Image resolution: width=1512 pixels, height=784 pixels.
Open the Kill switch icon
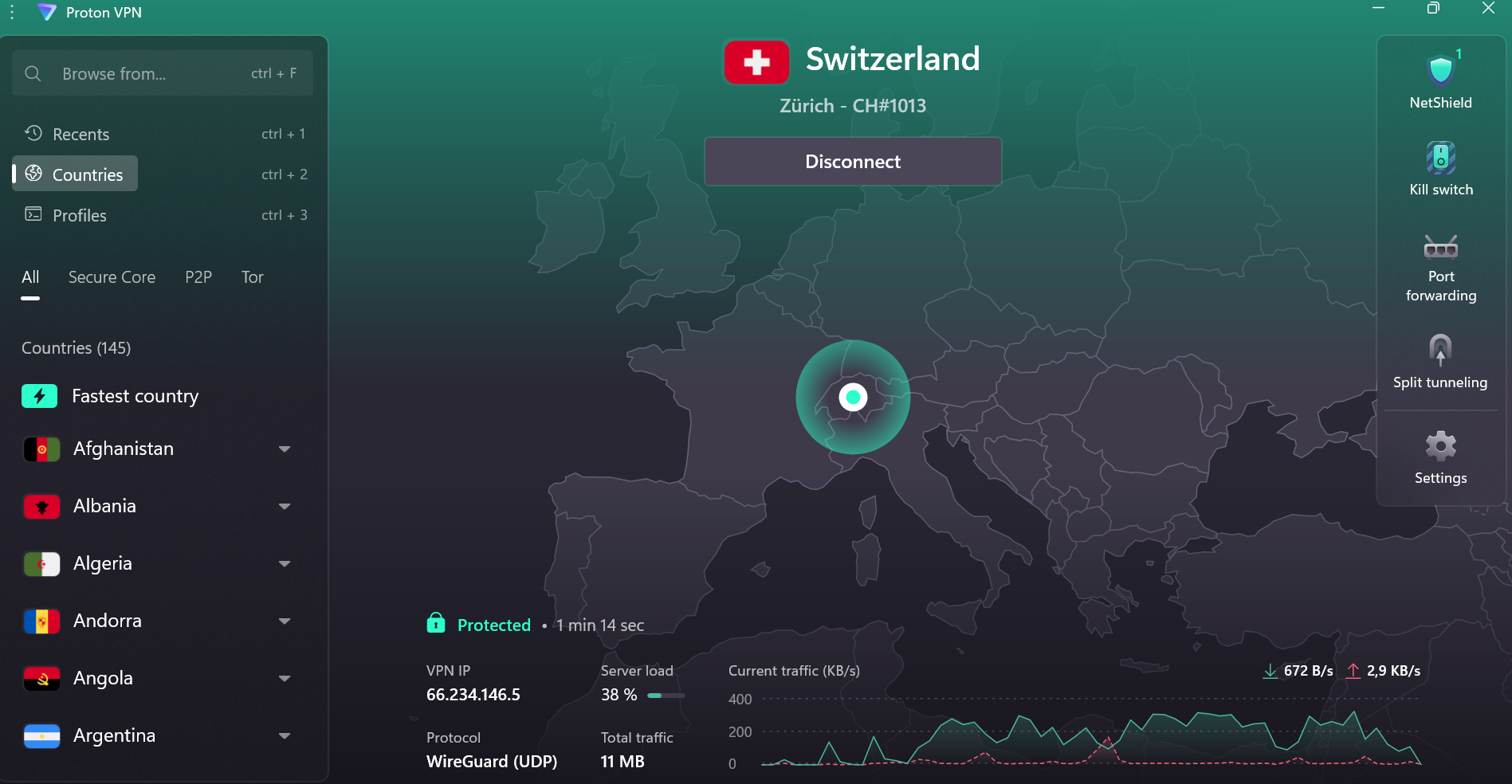tap(1440, 158)
